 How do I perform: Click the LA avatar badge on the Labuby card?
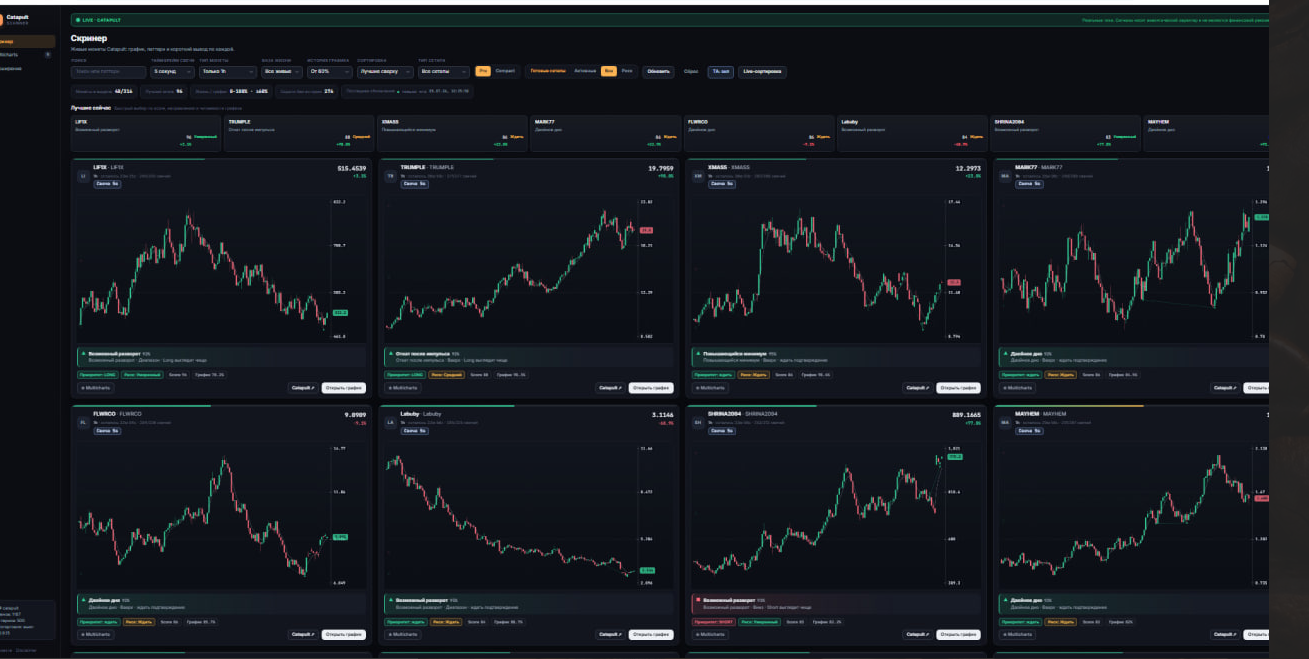point(391,423)
